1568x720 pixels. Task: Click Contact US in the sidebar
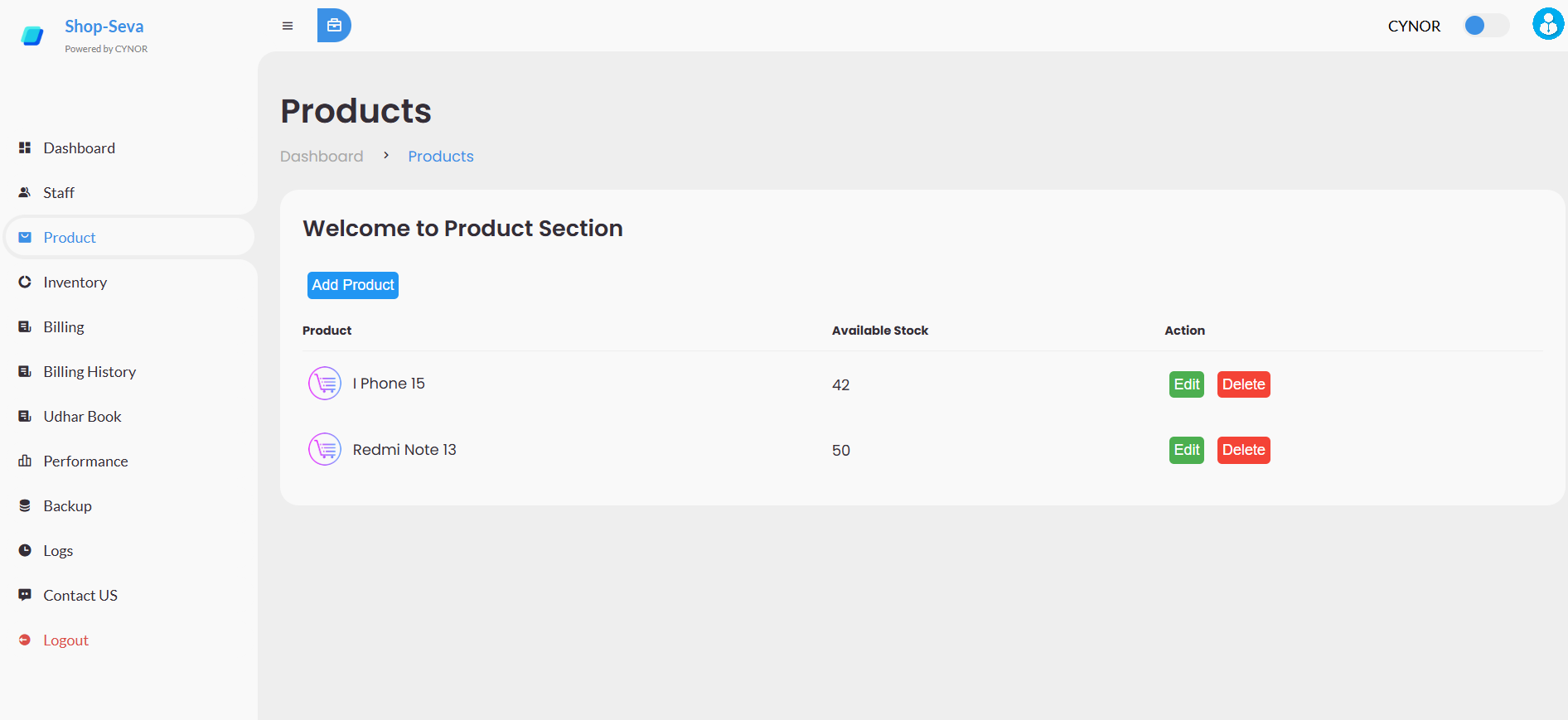(x=80, y=595)
